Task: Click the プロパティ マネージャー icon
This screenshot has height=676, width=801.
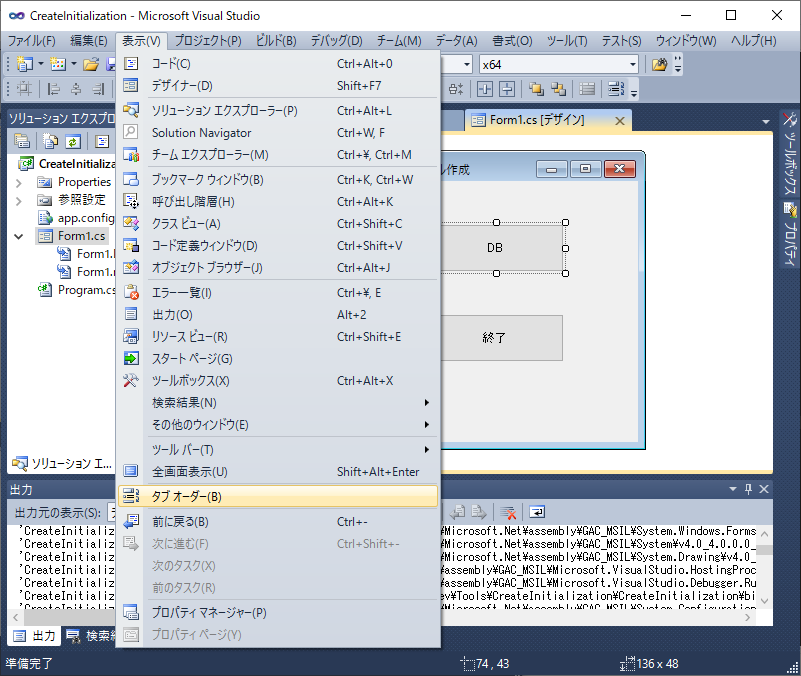Action: point(131,612)
